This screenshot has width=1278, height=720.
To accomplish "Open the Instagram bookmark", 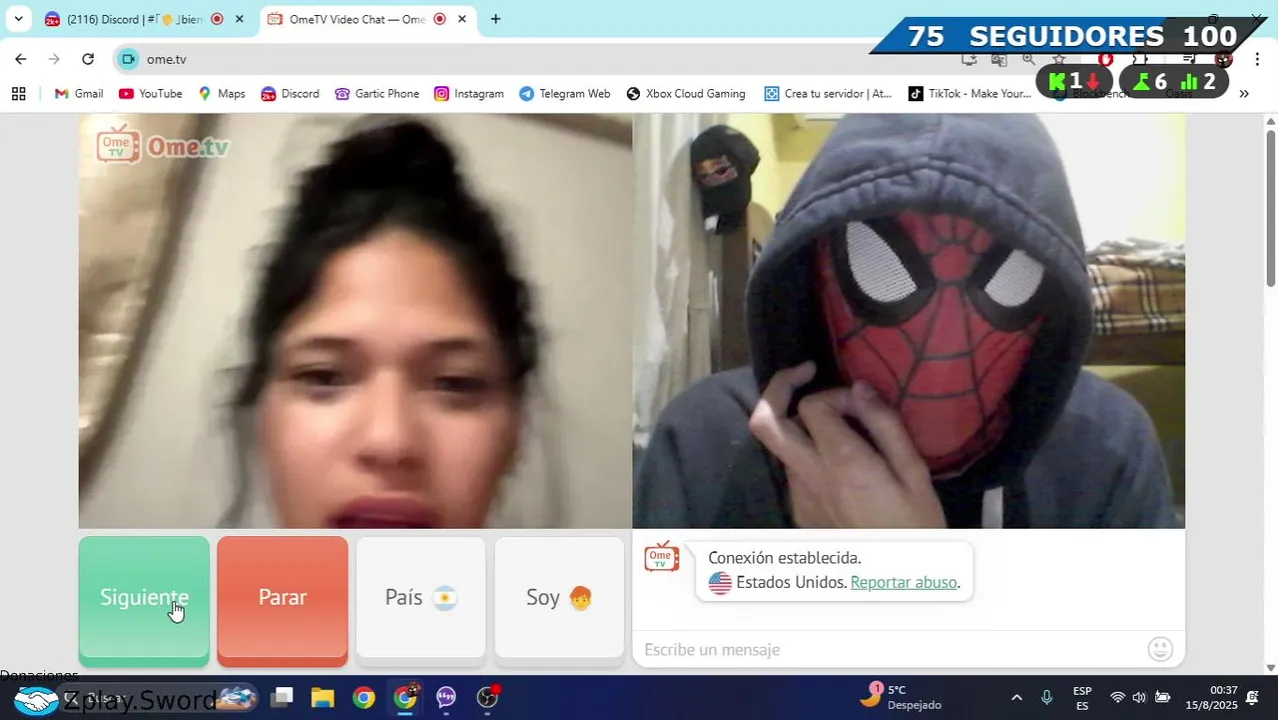I will 469,93.
